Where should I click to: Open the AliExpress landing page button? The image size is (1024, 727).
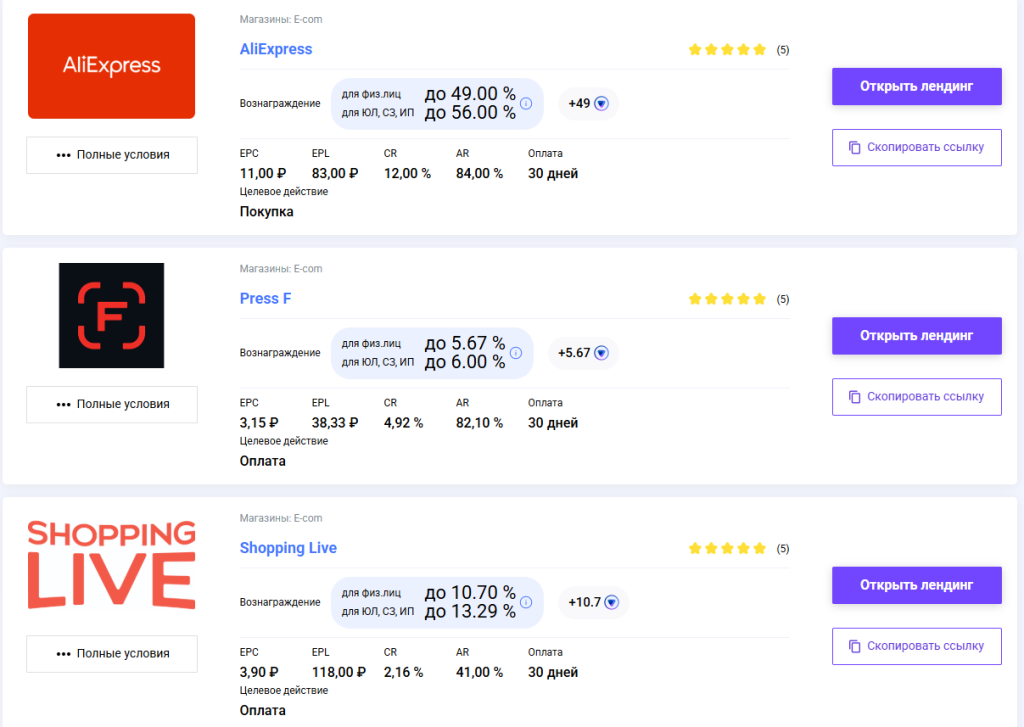916,86
